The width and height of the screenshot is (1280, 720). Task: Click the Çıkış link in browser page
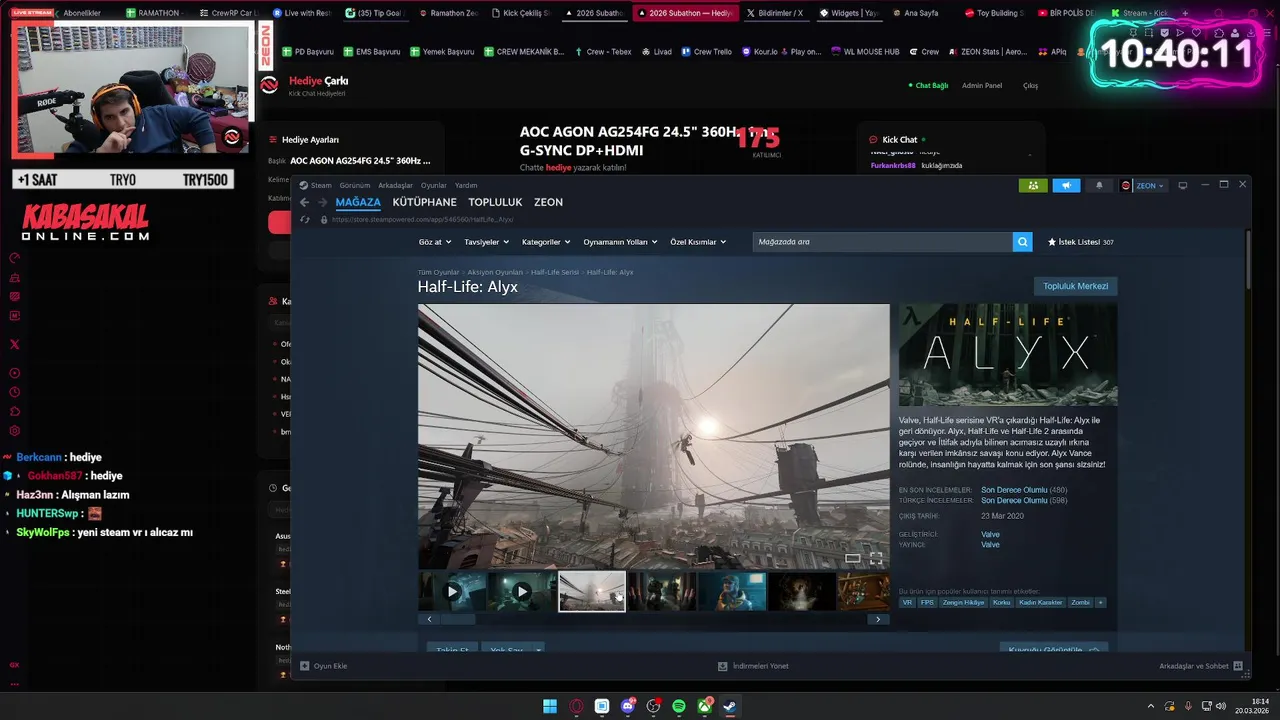tap(1030, 85)
